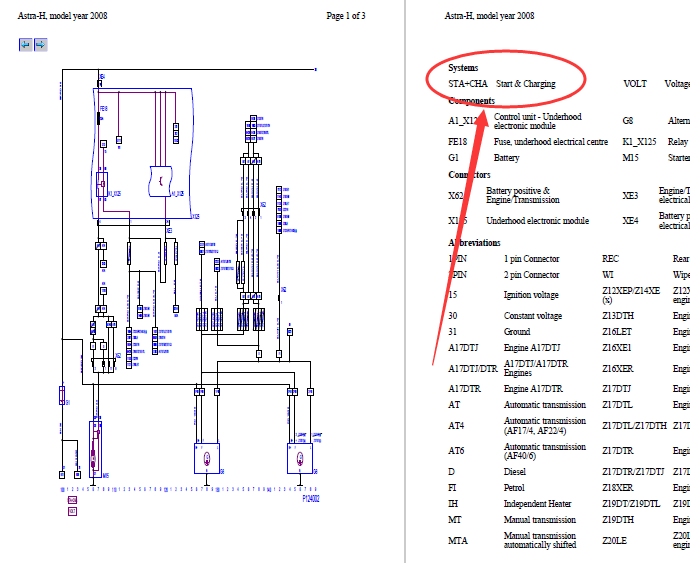Click 'Z17DTR/Z17DTJ' abbreviation

click(x=633, y=472)
